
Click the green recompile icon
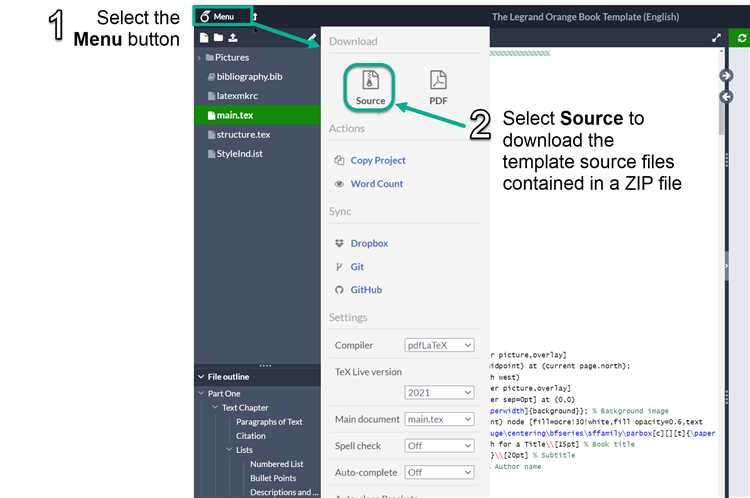(741, 38)
